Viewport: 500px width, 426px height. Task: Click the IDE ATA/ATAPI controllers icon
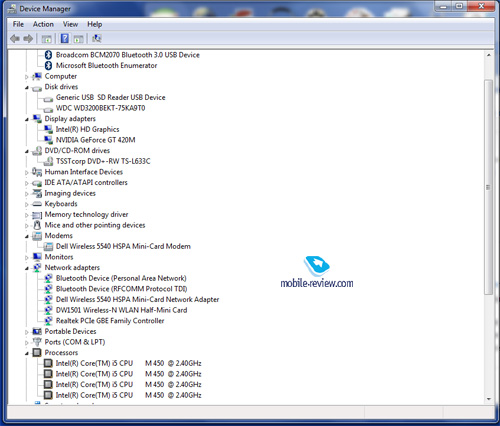[x=37, y=183]
